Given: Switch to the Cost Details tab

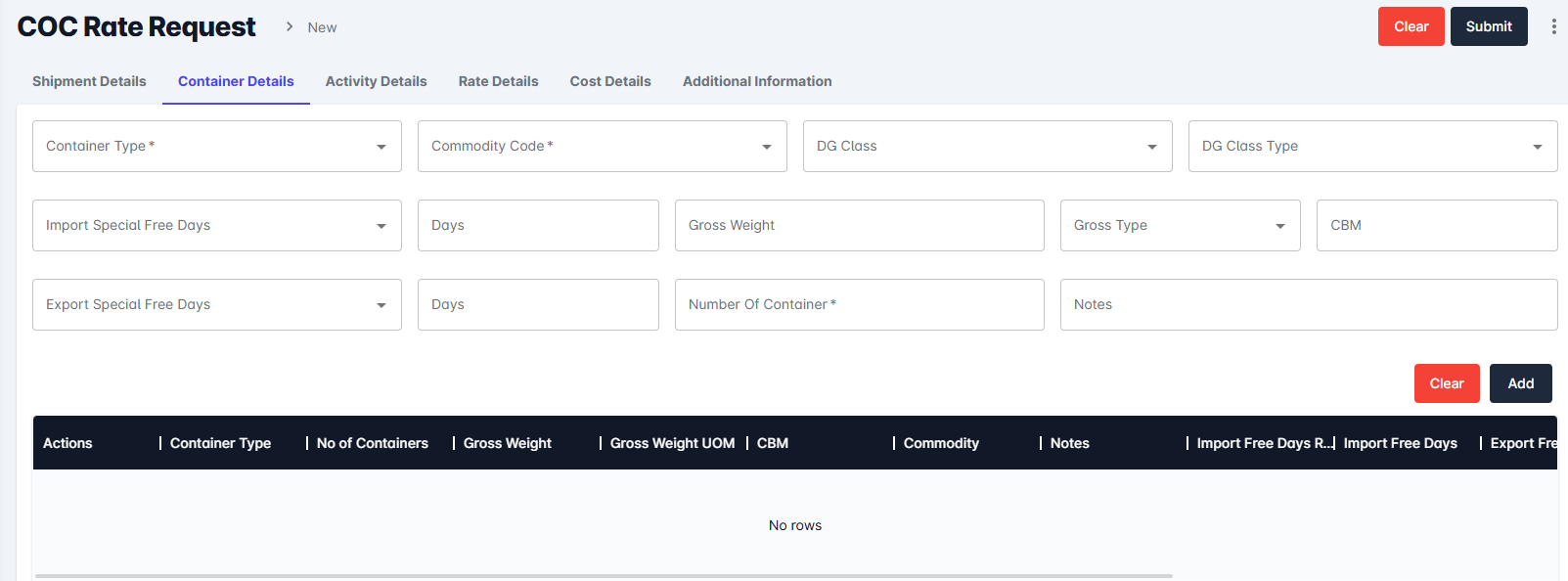Looking at the screenshot, I should click(610, 81).
